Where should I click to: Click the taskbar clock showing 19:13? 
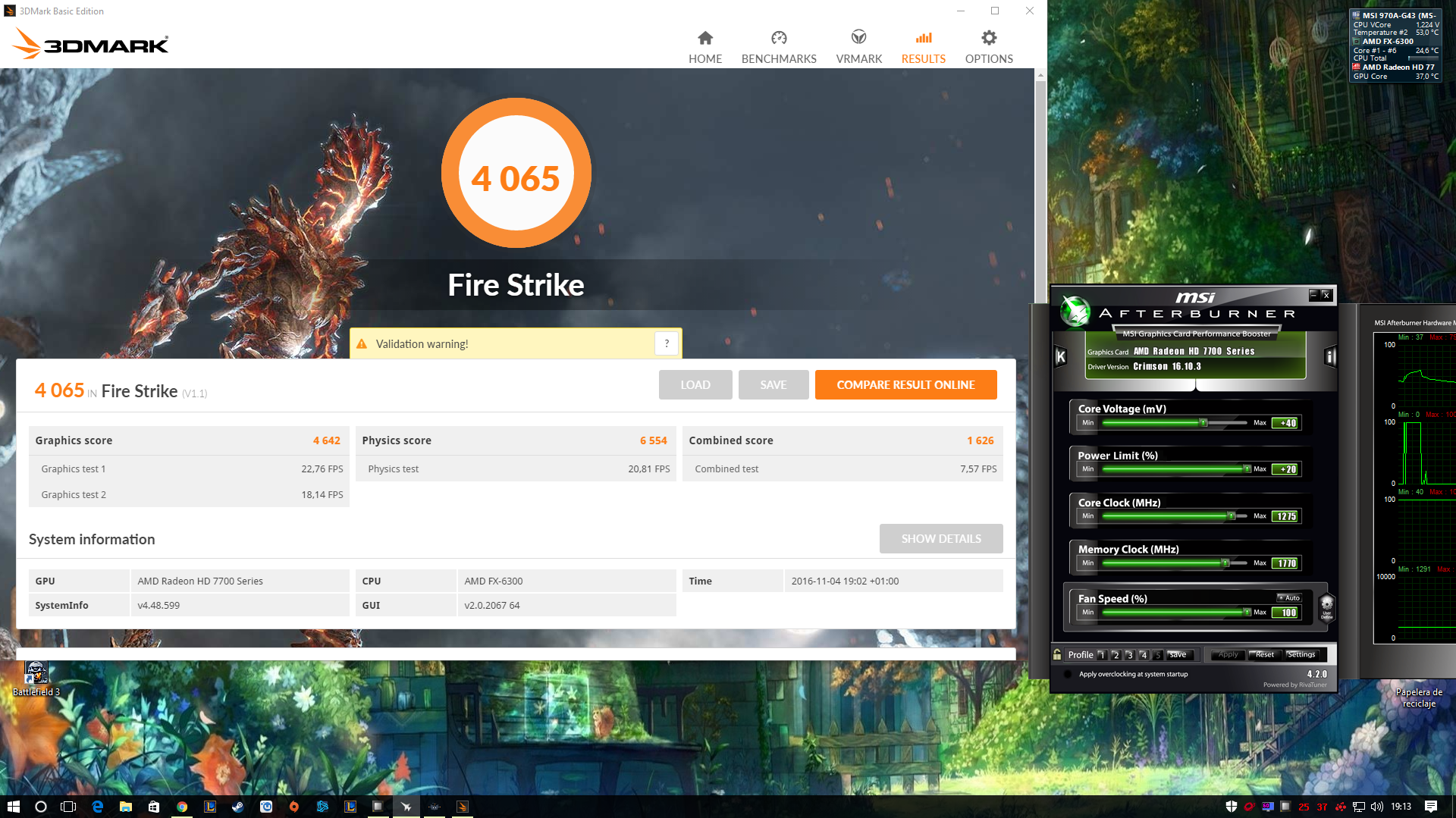click(x=1401, y=807)
